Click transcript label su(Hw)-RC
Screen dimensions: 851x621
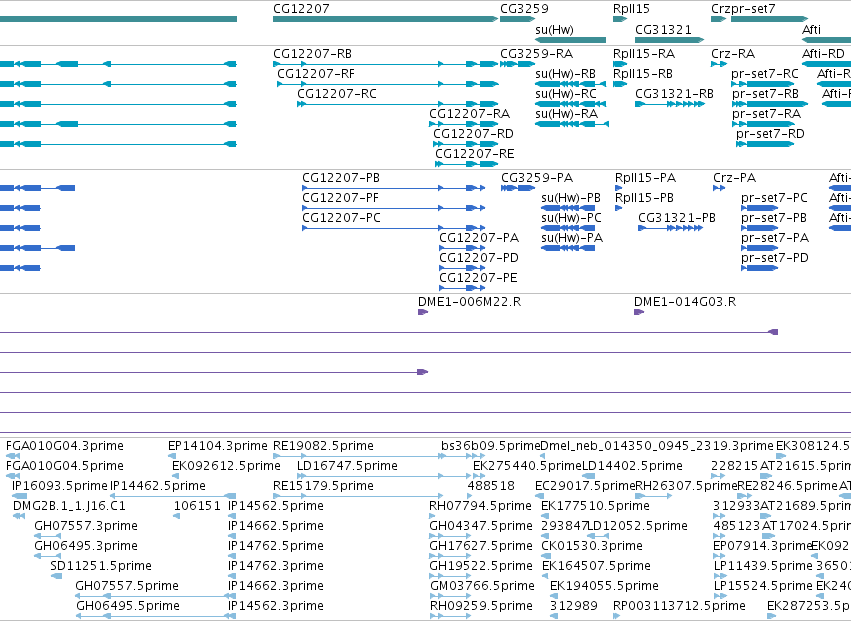(566, 94)
